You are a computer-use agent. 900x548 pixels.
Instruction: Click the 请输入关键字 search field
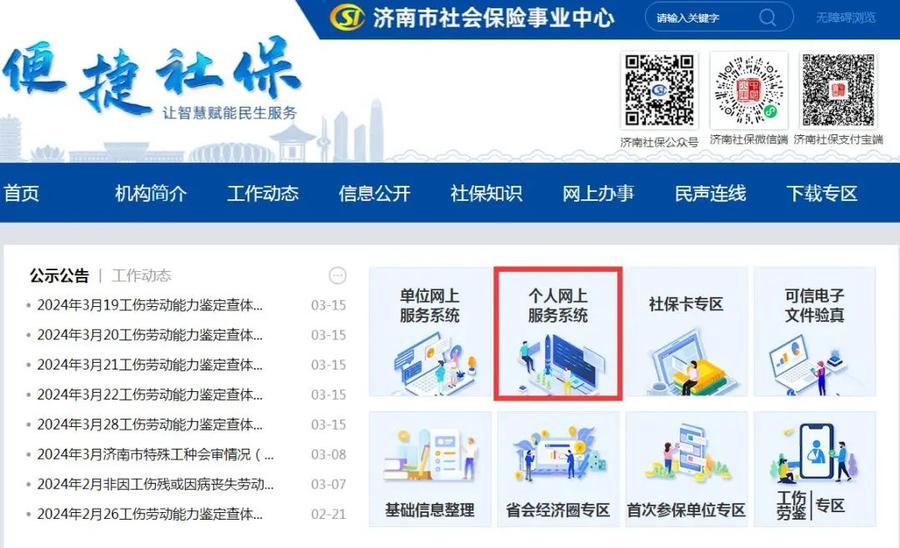(x=700, y=18)
